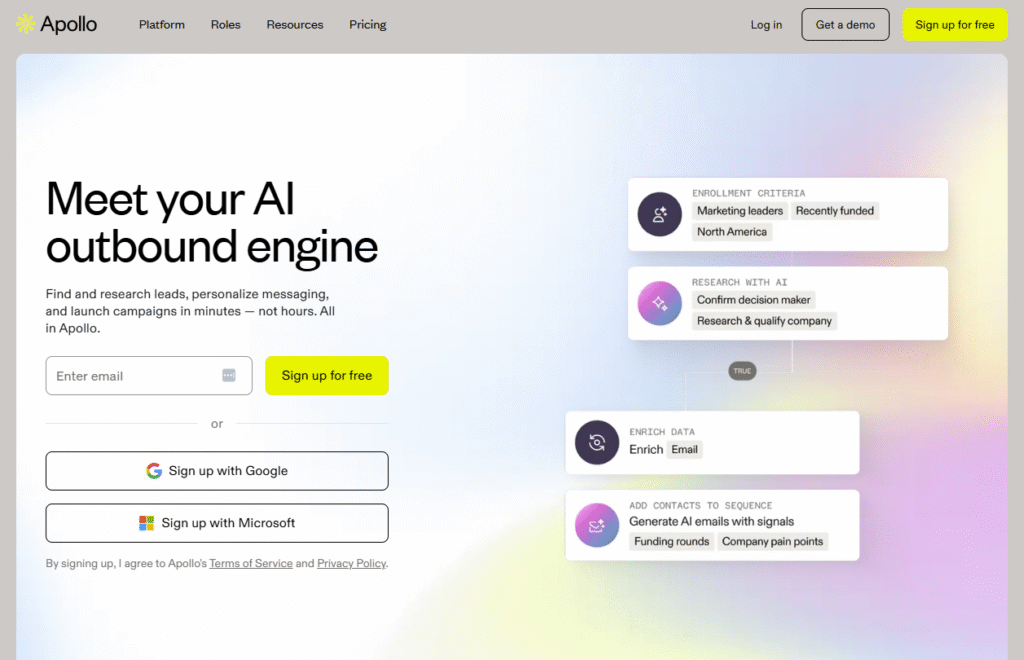Image resolution: width=1024 pixels, height=660 pixels.
Task: Click Sign up for free beside email field
Action: click(327, 375)
